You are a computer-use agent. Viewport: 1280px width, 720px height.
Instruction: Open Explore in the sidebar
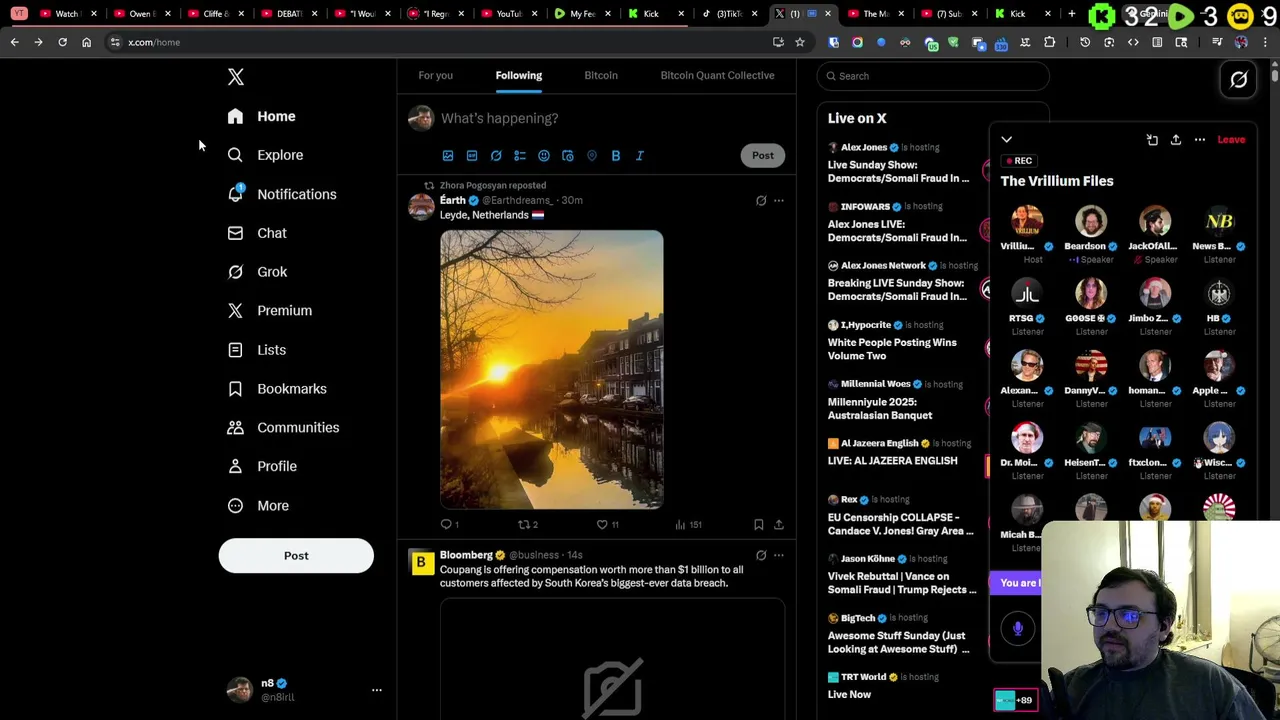265,155
